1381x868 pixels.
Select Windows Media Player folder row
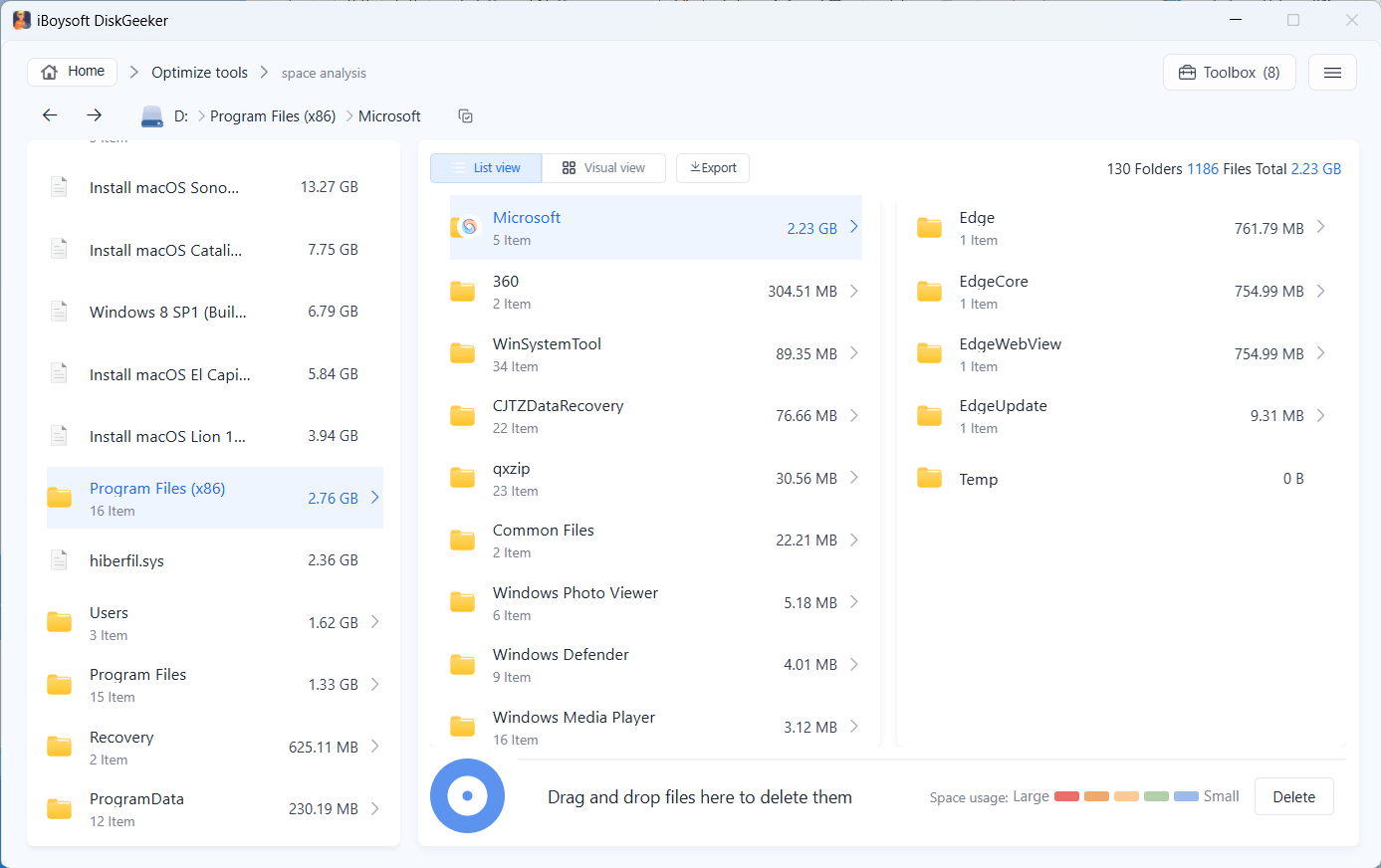click(656, 728)
